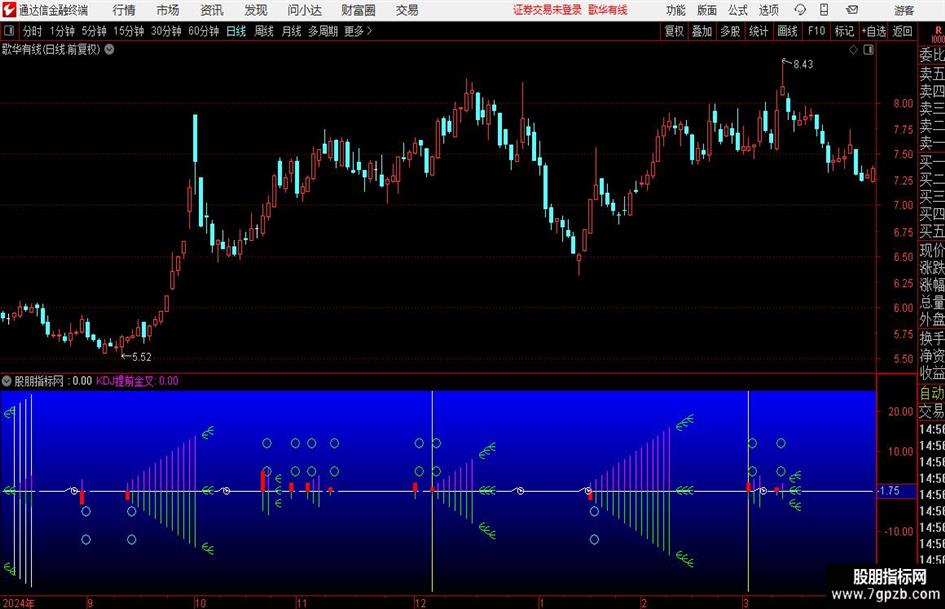Click the 5.52 low price label

tap(142, 357)
